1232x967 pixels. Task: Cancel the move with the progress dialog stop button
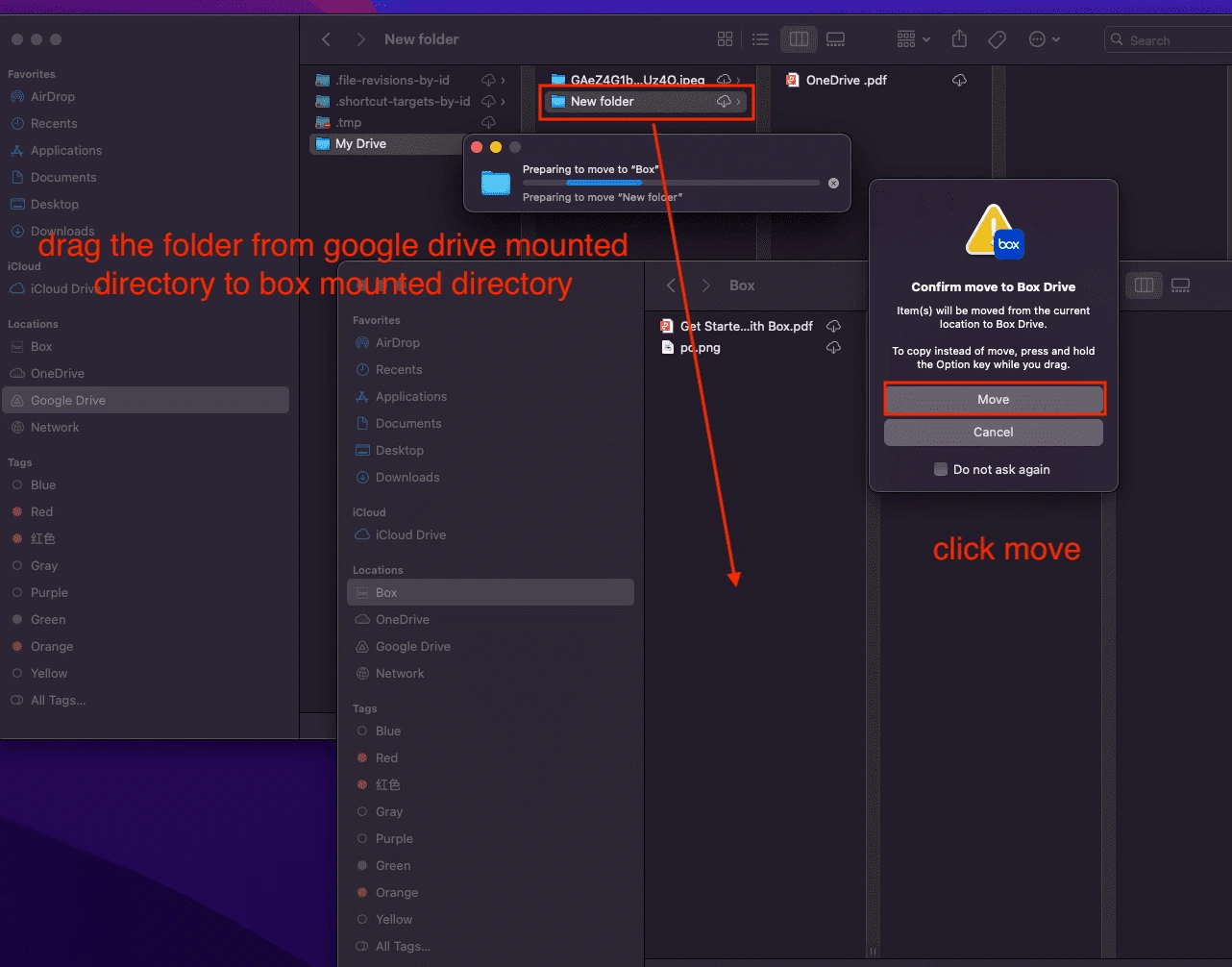833,183
